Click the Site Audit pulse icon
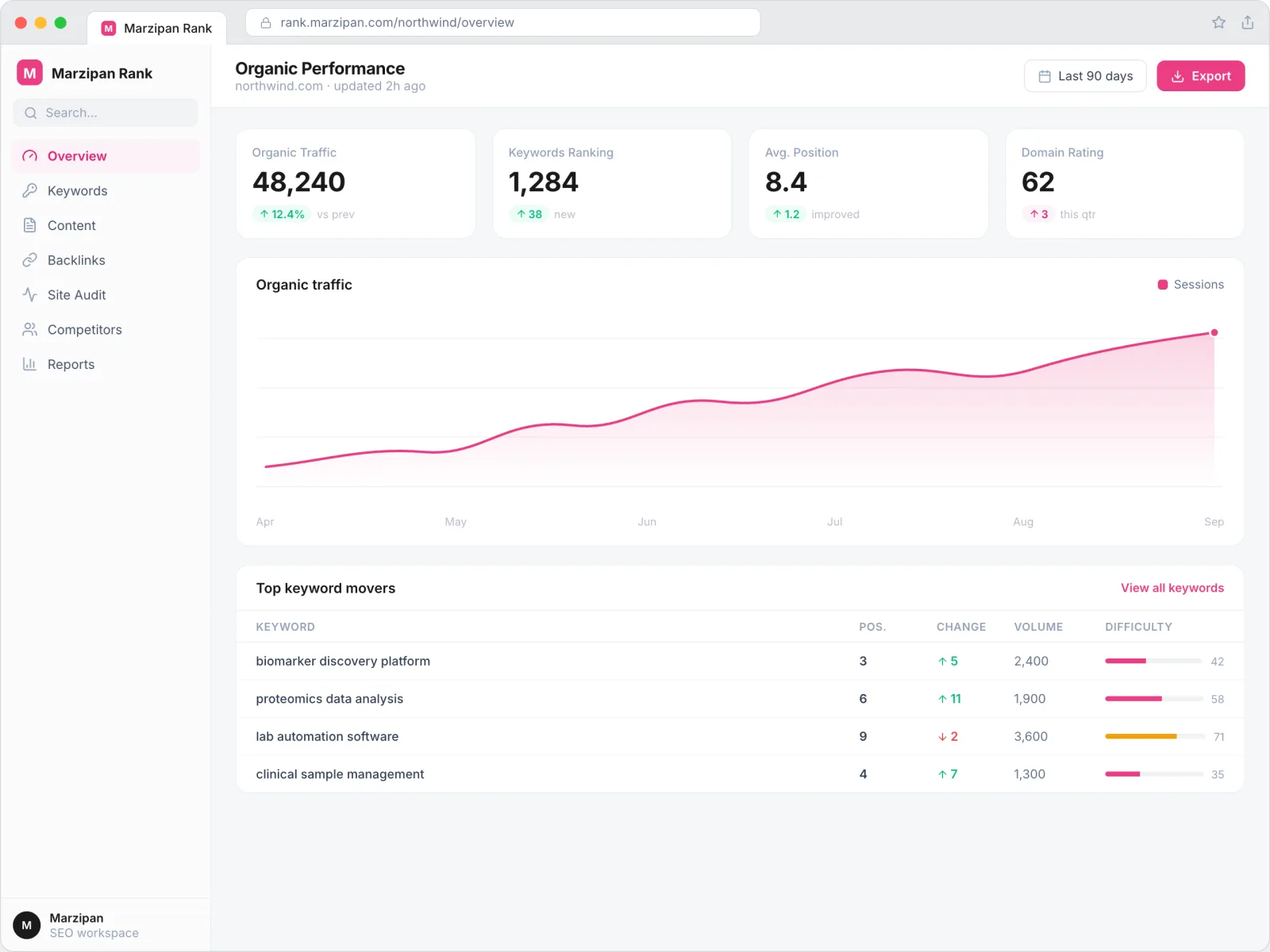 coord(30,295)
